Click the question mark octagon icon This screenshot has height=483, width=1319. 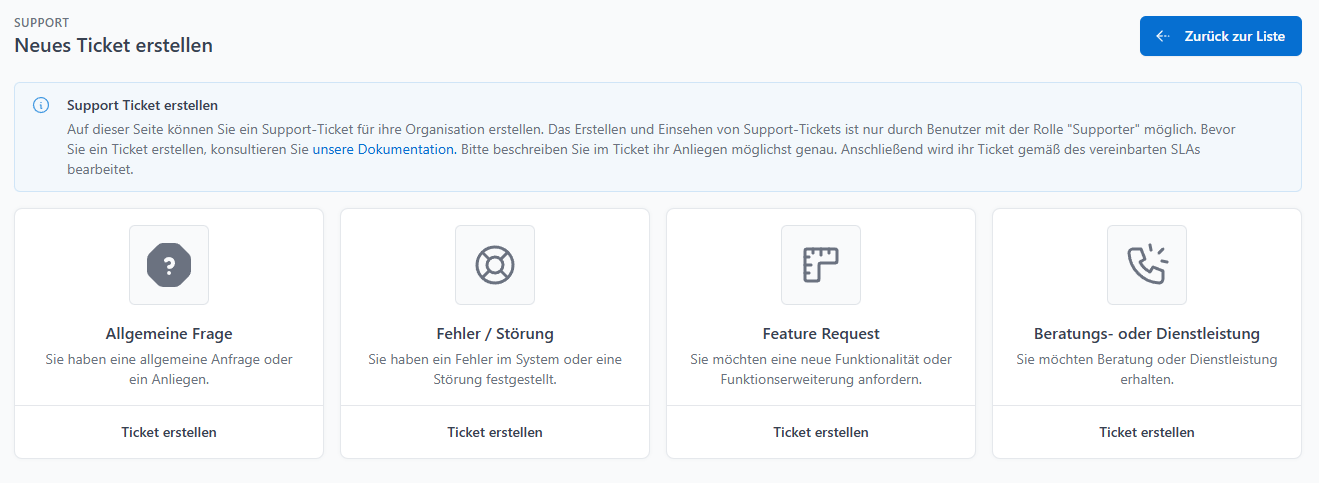click(169, 265)
